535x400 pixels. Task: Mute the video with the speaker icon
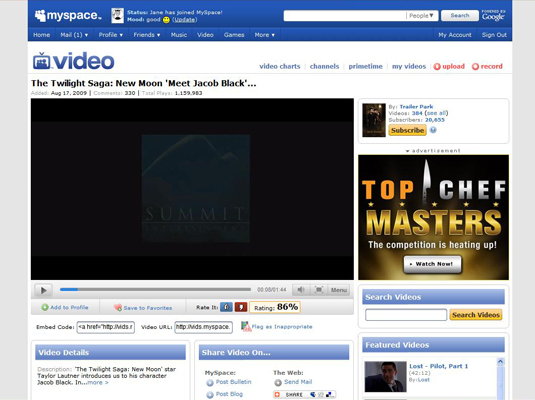pyautogui.click(x=301, y=290)
